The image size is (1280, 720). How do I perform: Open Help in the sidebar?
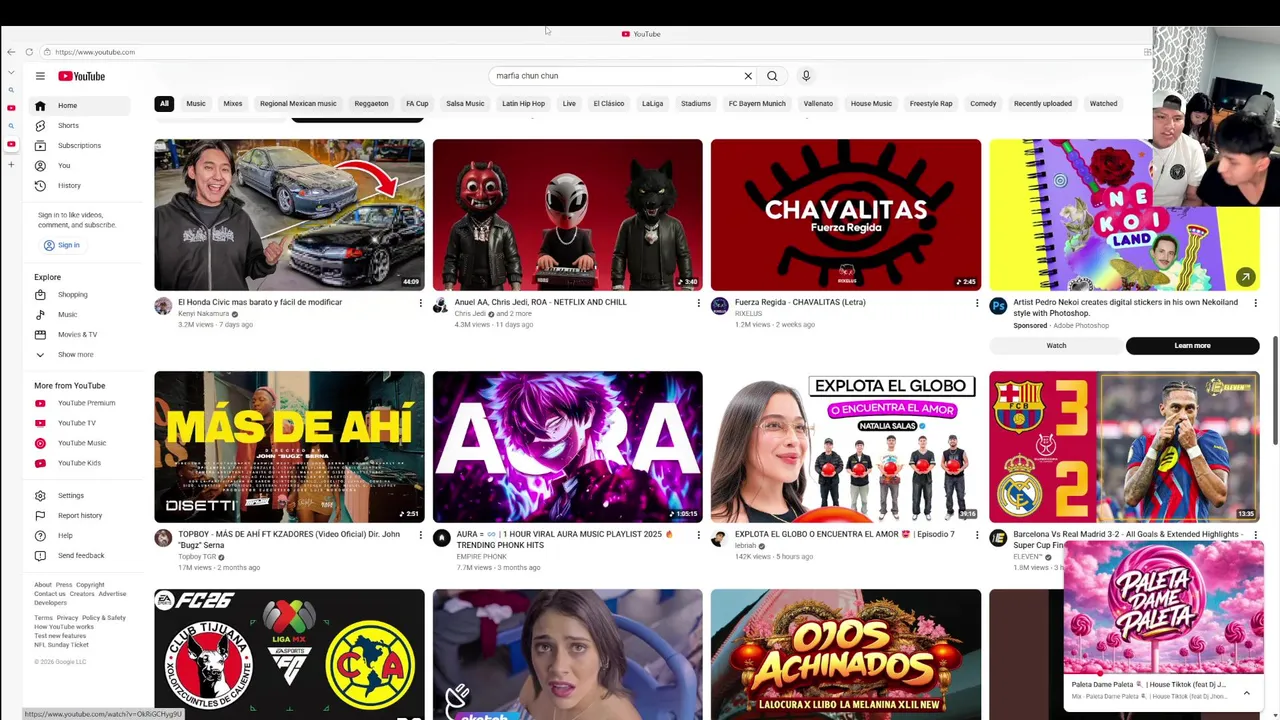point(80,535)
